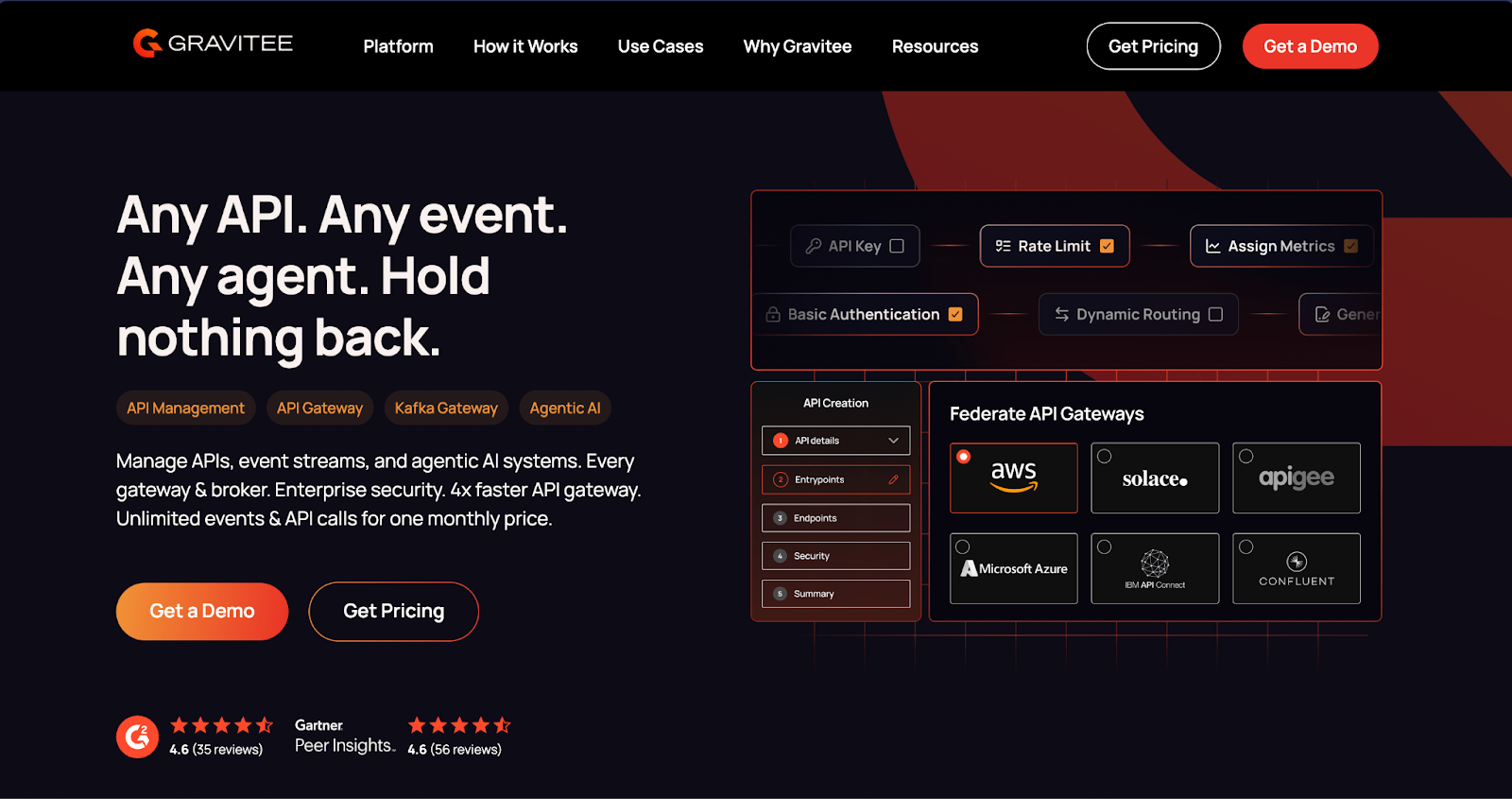This screenshot has height=799, width=1512.
Task: Click the Microsoft Azure logo
Action: coord(1014,568)
